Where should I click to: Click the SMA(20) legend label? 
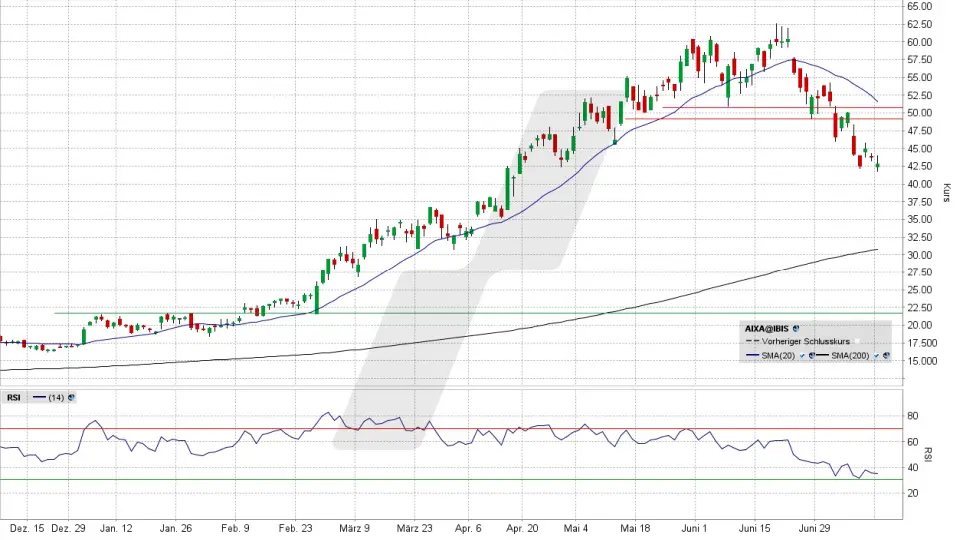(x=778, y=356)
